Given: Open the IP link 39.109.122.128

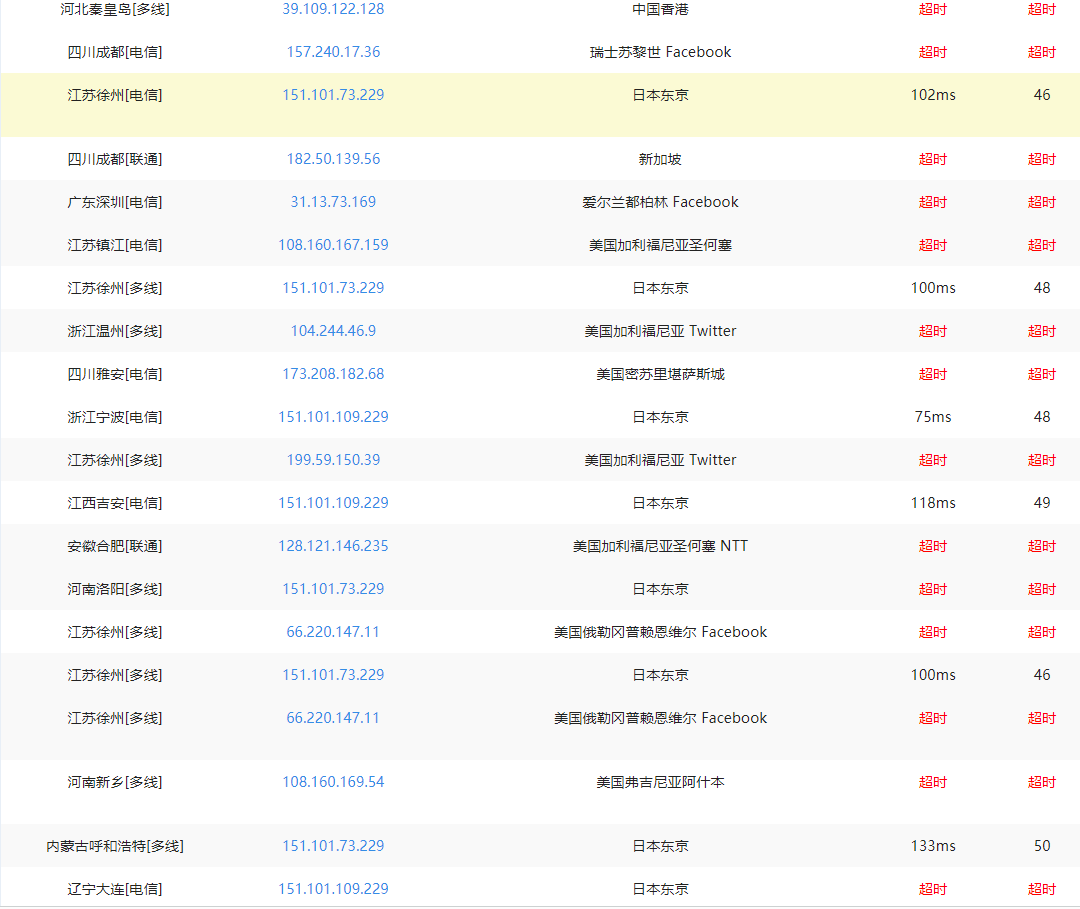Looking at the screenshot, I should 334,9.
